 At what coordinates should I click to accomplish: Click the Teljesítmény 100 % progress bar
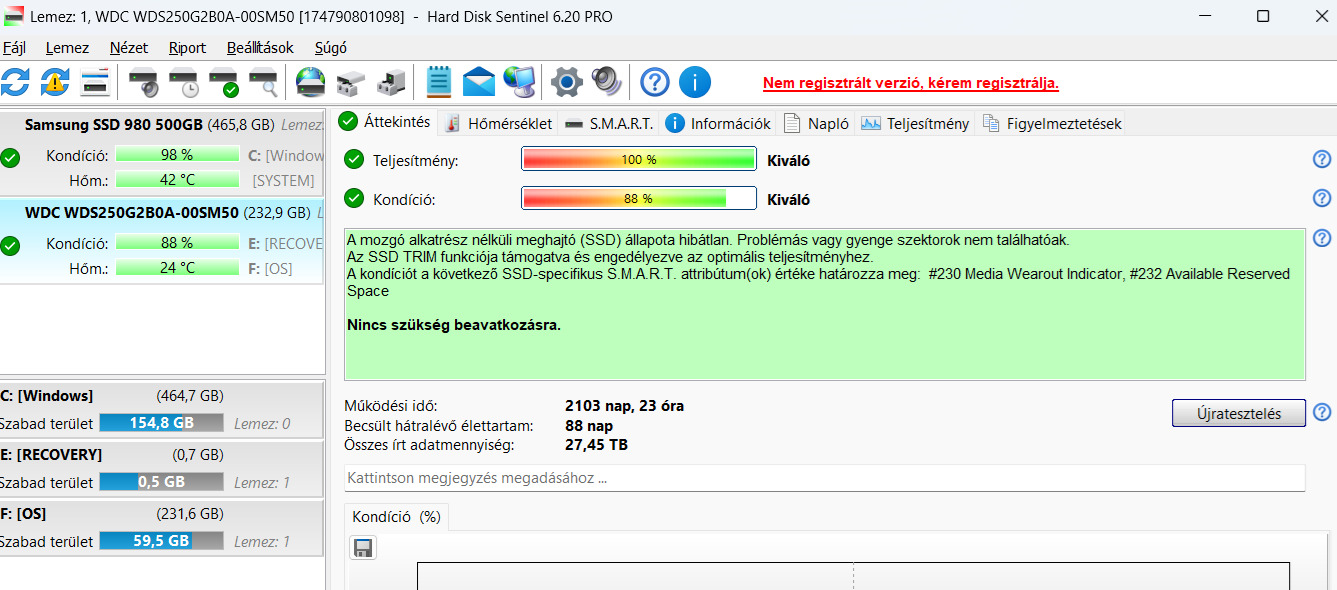coord(639,160)
